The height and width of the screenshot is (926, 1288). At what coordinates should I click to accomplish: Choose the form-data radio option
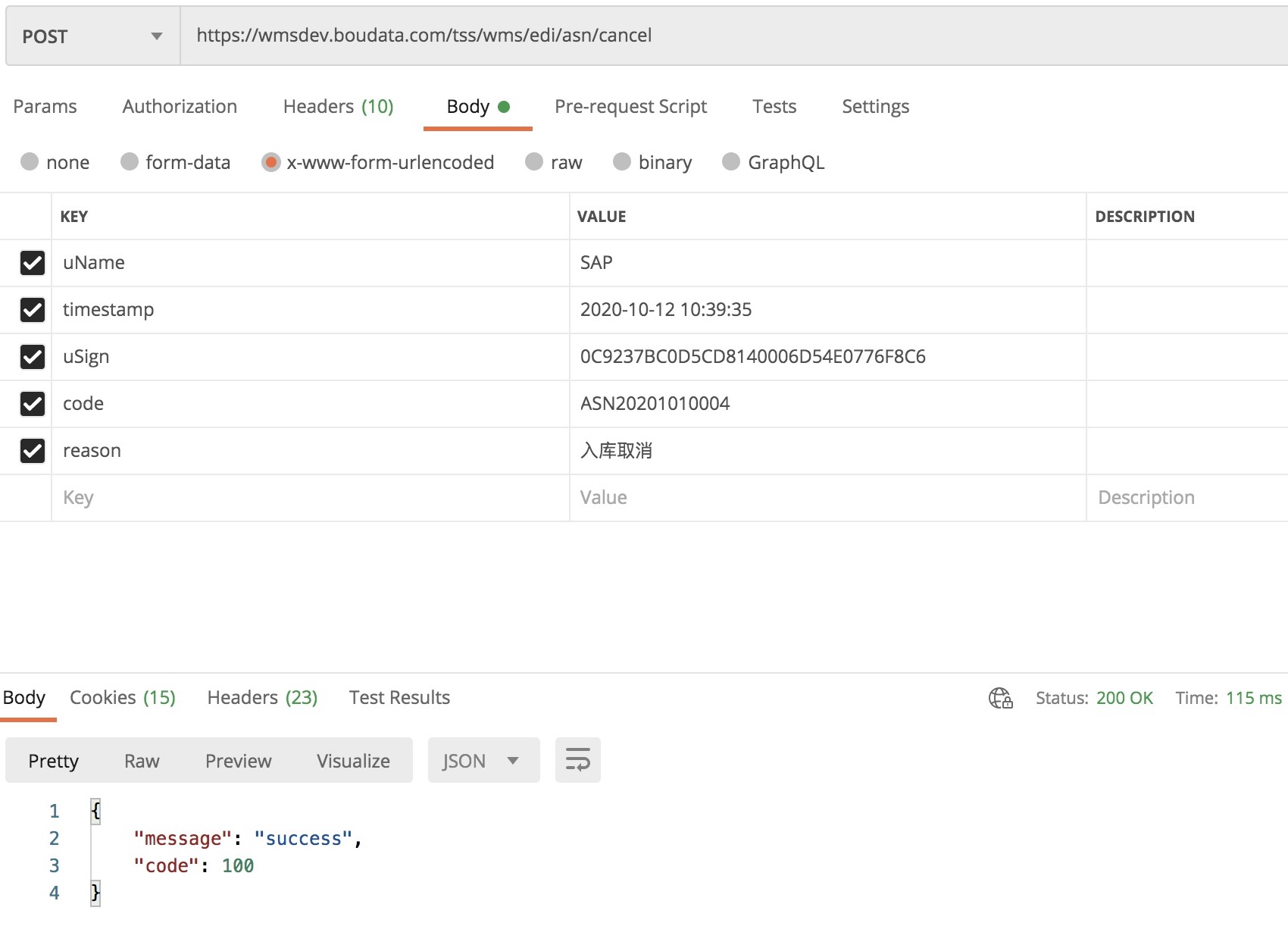click(x=130, y=162)
